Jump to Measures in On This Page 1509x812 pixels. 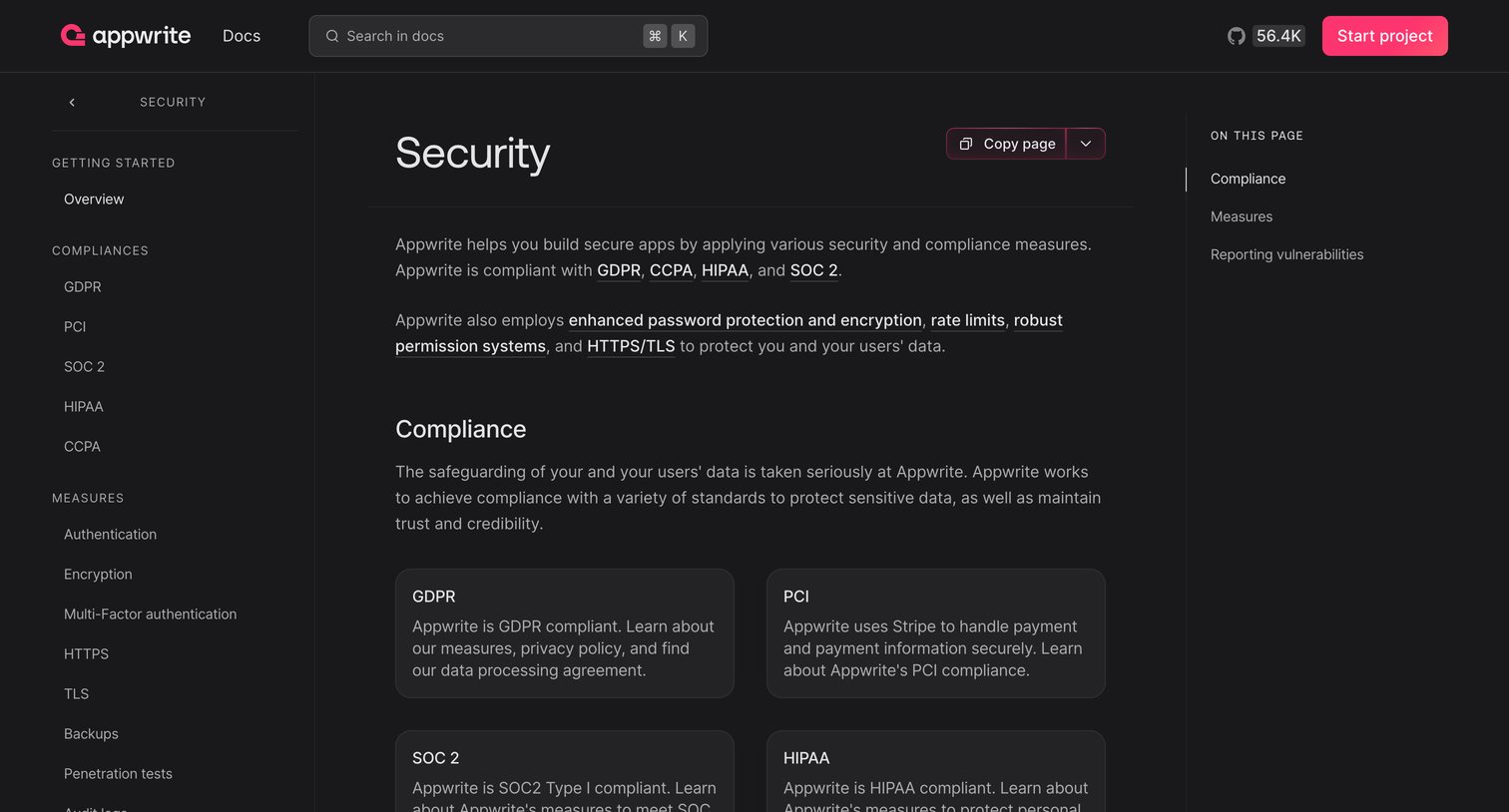tap(1242, 216)
